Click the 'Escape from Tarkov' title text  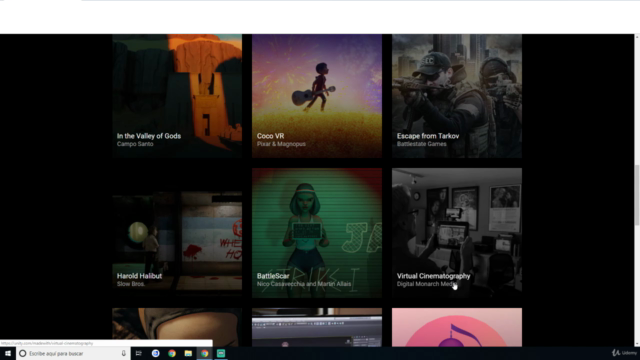coord(428,136)
